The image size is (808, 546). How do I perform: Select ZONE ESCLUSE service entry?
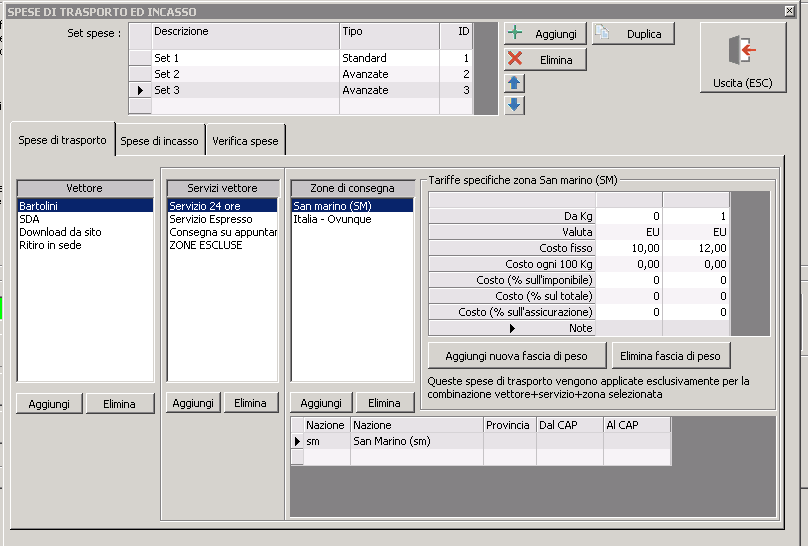[x=223, y=245]
